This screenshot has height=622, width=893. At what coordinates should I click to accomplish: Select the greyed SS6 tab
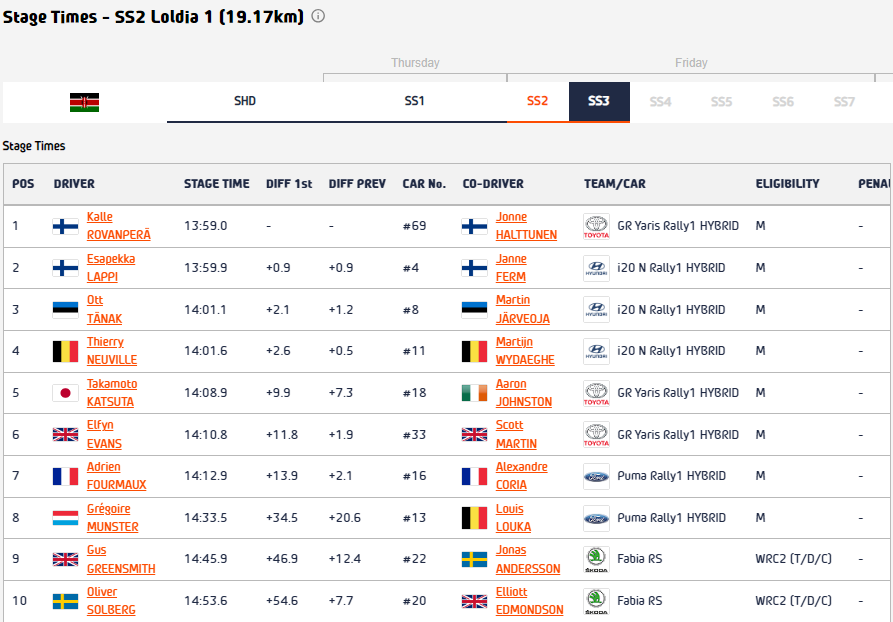click(x=783, y=102)
